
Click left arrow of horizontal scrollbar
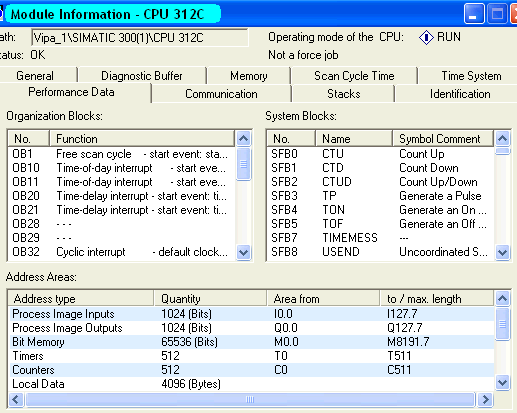pyautogui.click(x=16, y=399)
